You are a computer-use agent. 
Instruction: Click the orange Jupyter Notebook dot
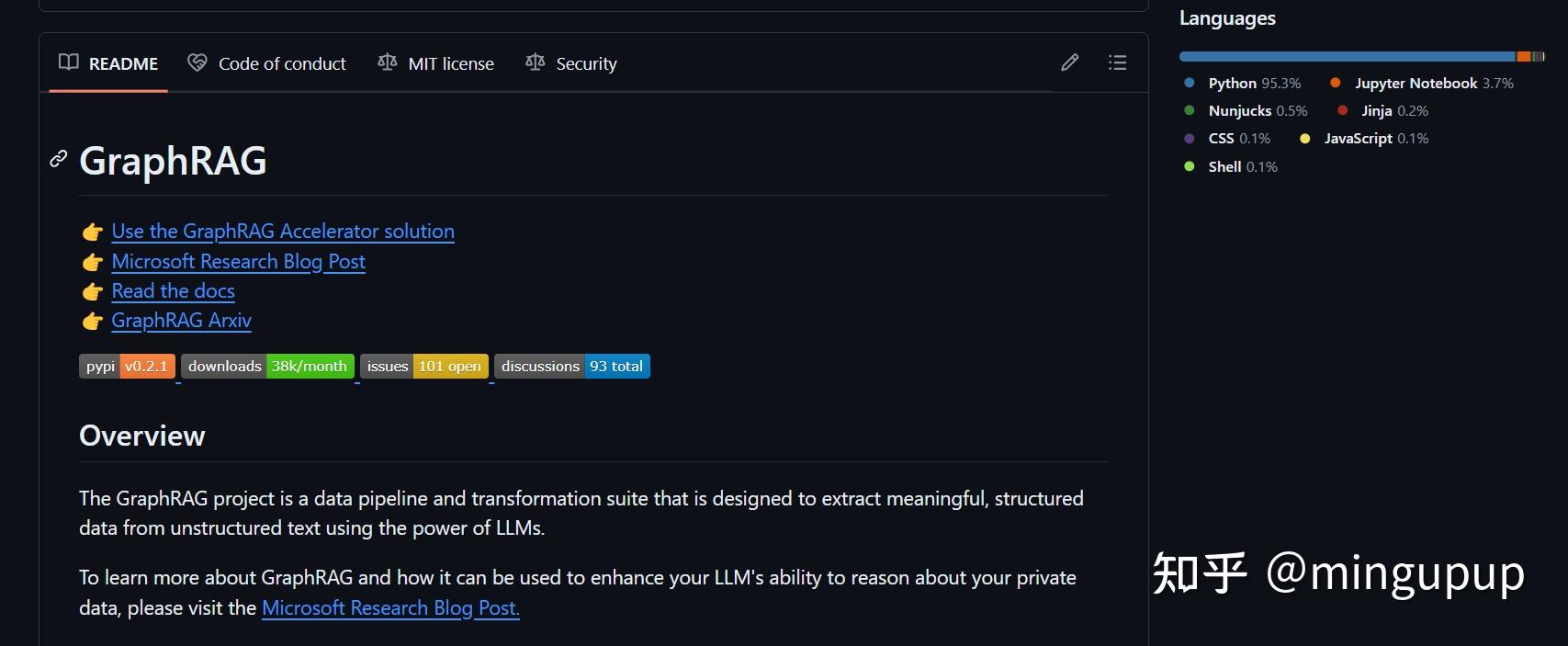click(1335, 82)
